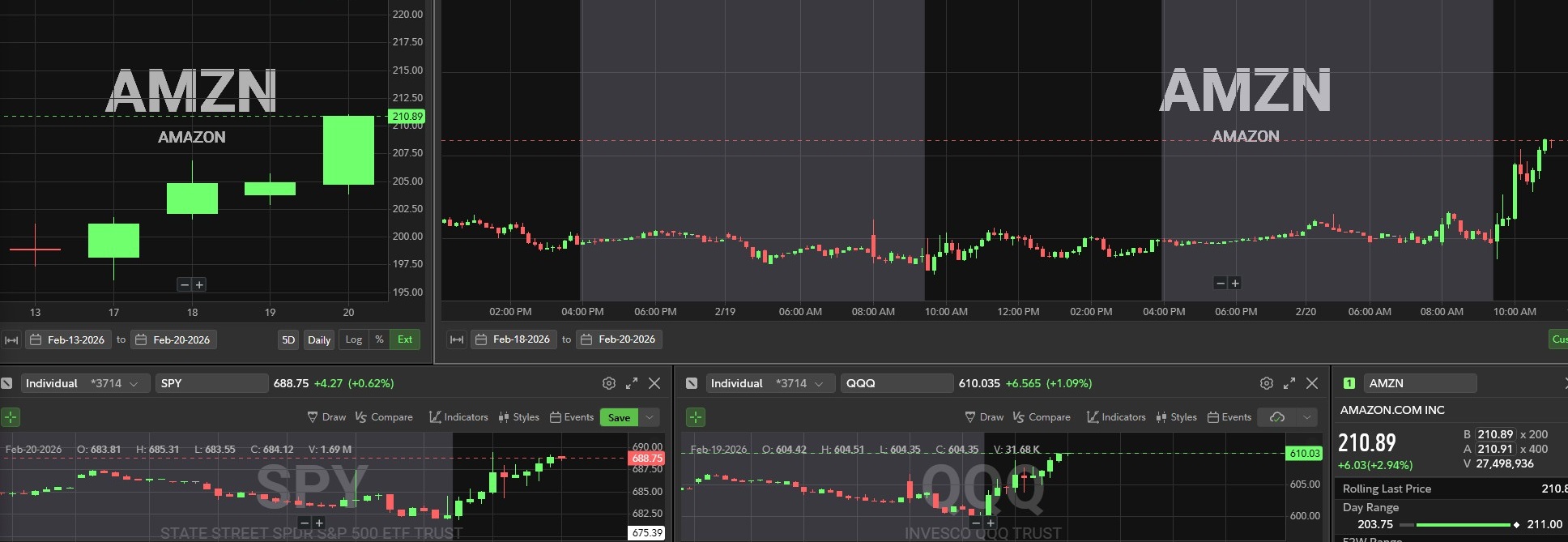Open Feb-20-2026 end date picker on daily chart
The image size is (1568, 542).
tap(174, 339)
